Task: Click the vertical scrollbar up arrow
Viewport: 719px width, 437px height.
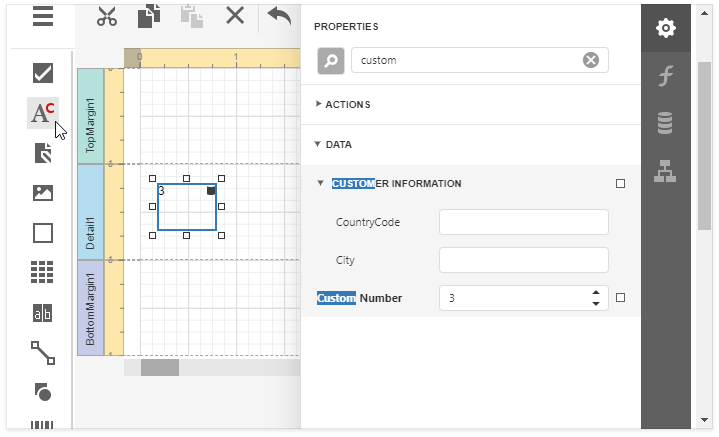Action: pos(704,13)
